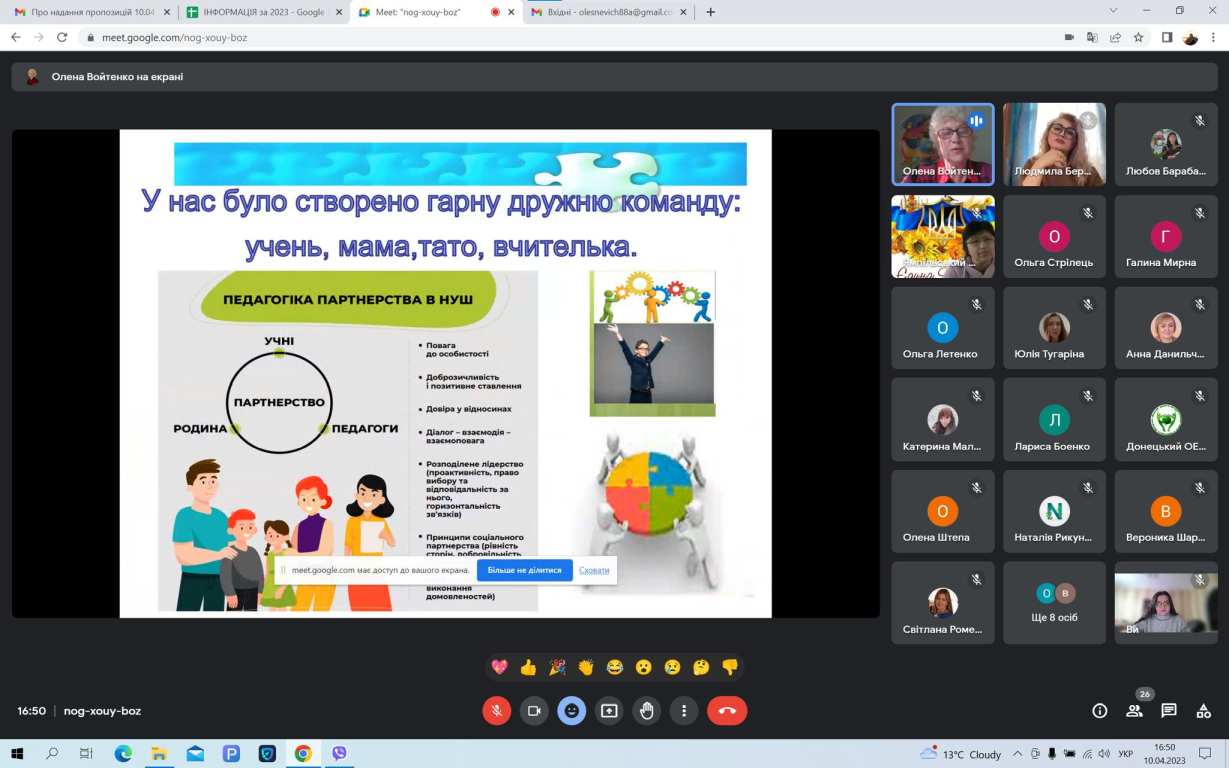Open meeting details info icon
The width and height of the screenshot is (1229, 768).
pyautogui.click(x=1100, y=711)
